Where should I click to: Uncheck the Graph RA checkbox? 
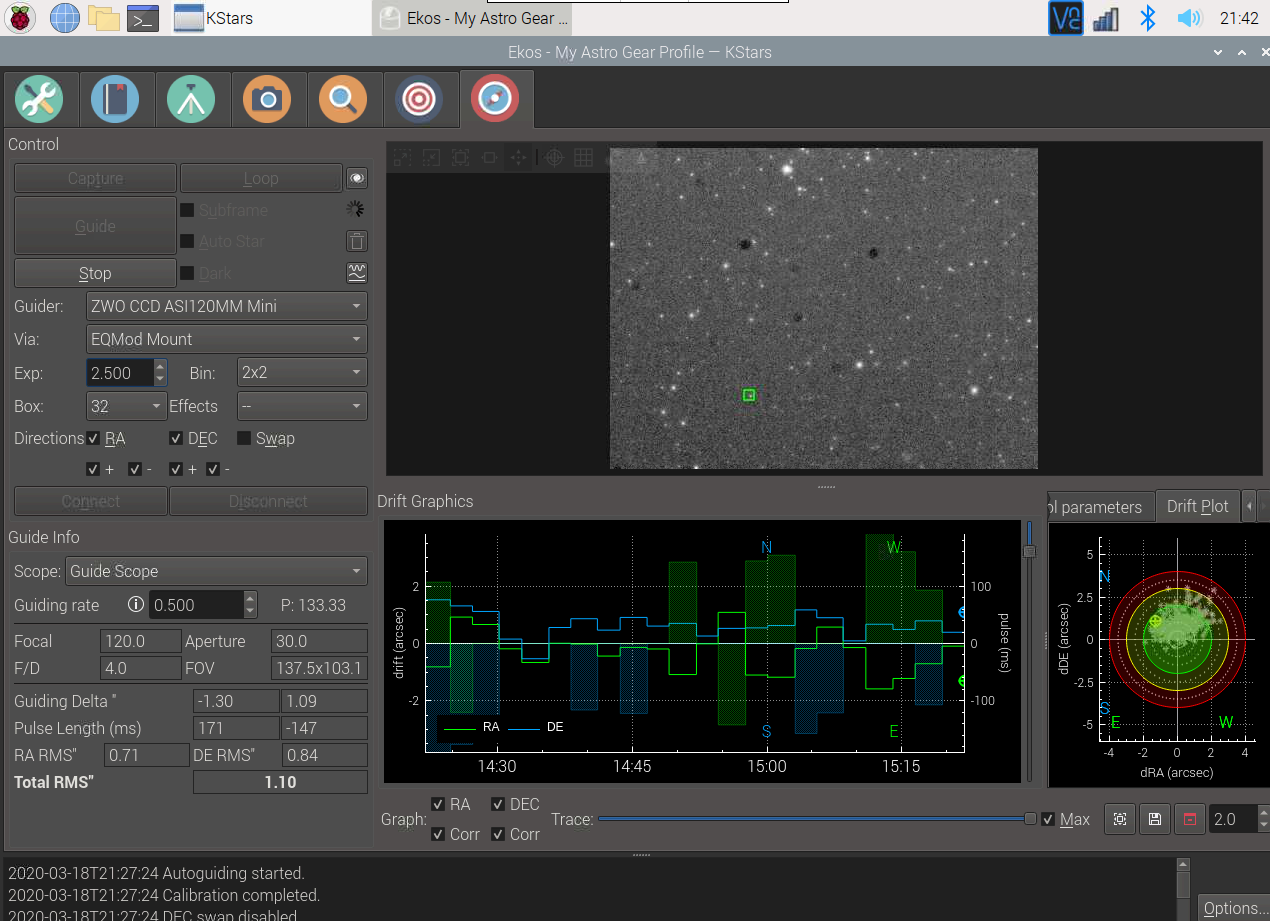[438, 804]
